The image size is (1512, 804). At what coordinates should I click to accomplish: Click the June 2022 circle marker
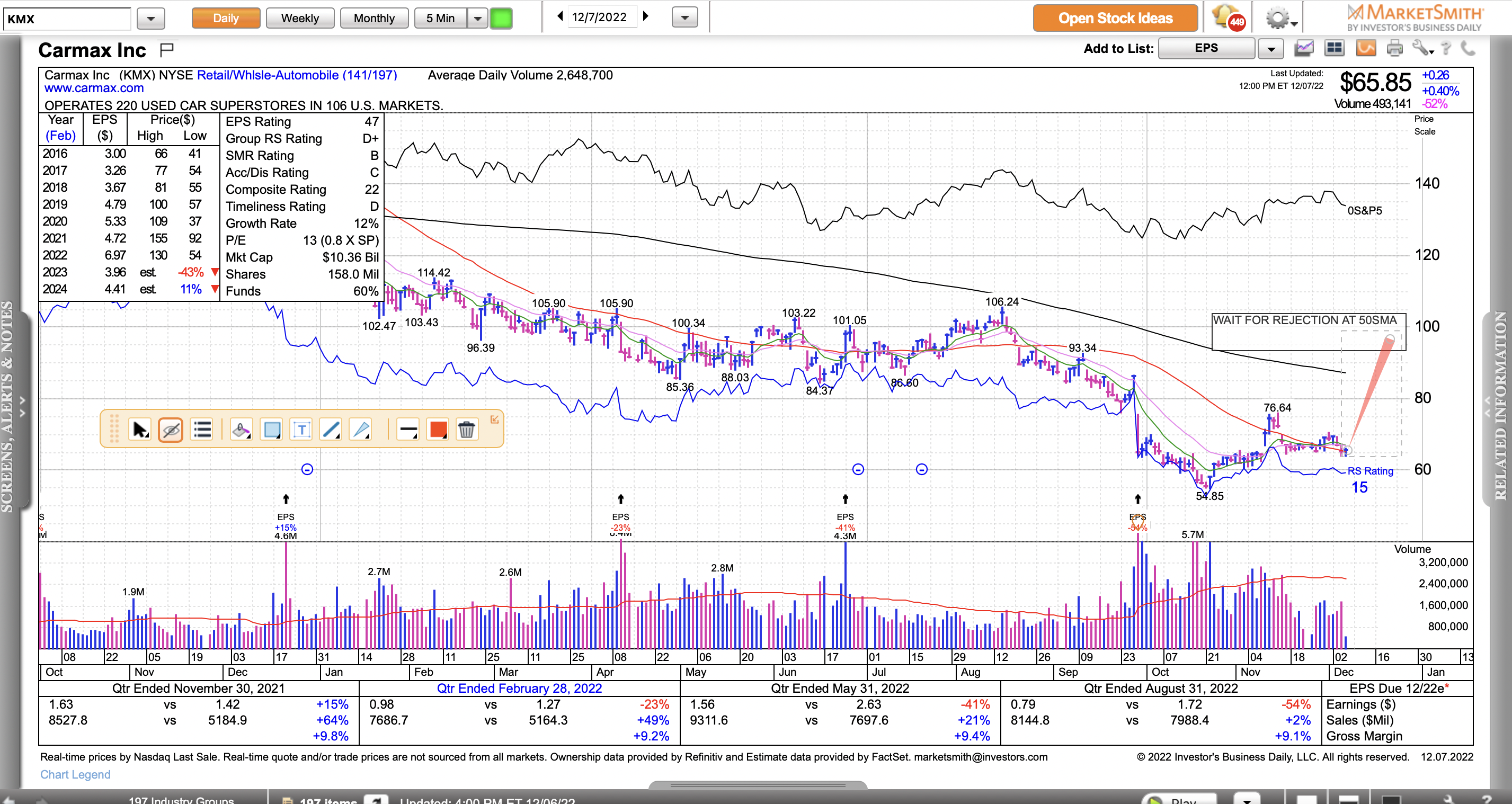tap(858, 469)
